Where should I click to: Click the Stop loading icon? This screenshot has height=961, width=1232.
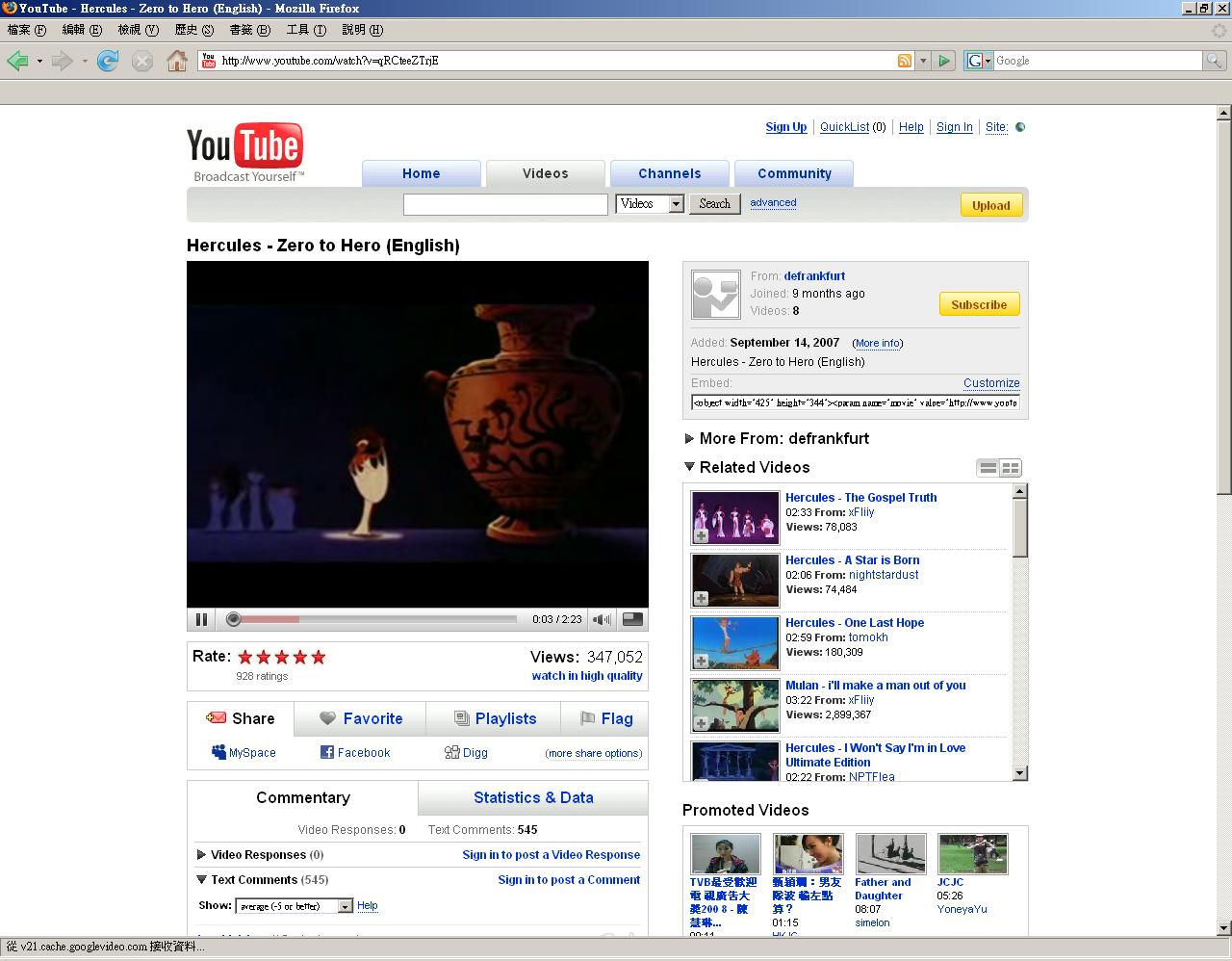142,61
